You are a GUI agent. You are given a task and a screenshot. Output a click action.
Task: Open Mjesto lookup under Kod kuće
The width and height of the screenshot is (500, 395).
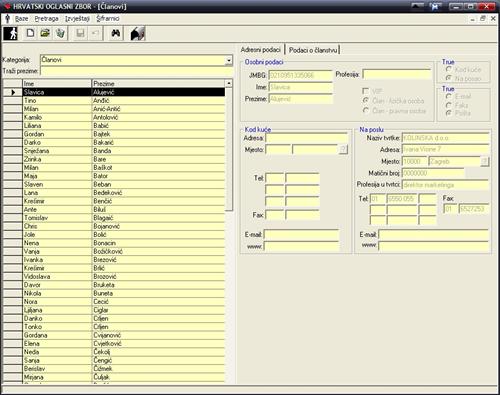coord(343,149)
